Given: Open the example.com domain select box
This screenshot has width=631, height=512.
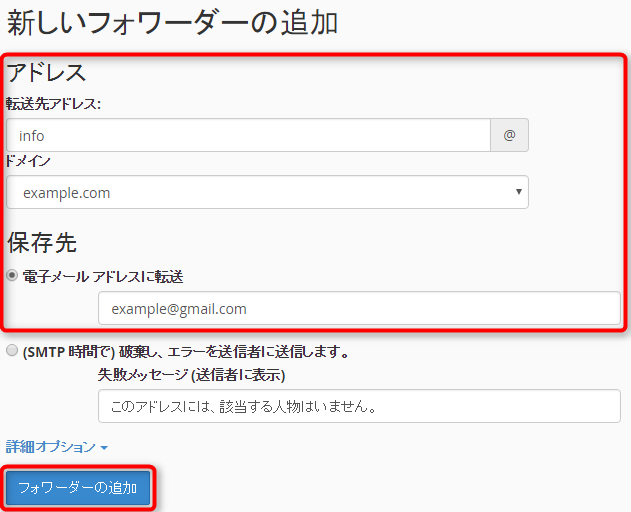Looking at the screenshot, I should (267, 192).
